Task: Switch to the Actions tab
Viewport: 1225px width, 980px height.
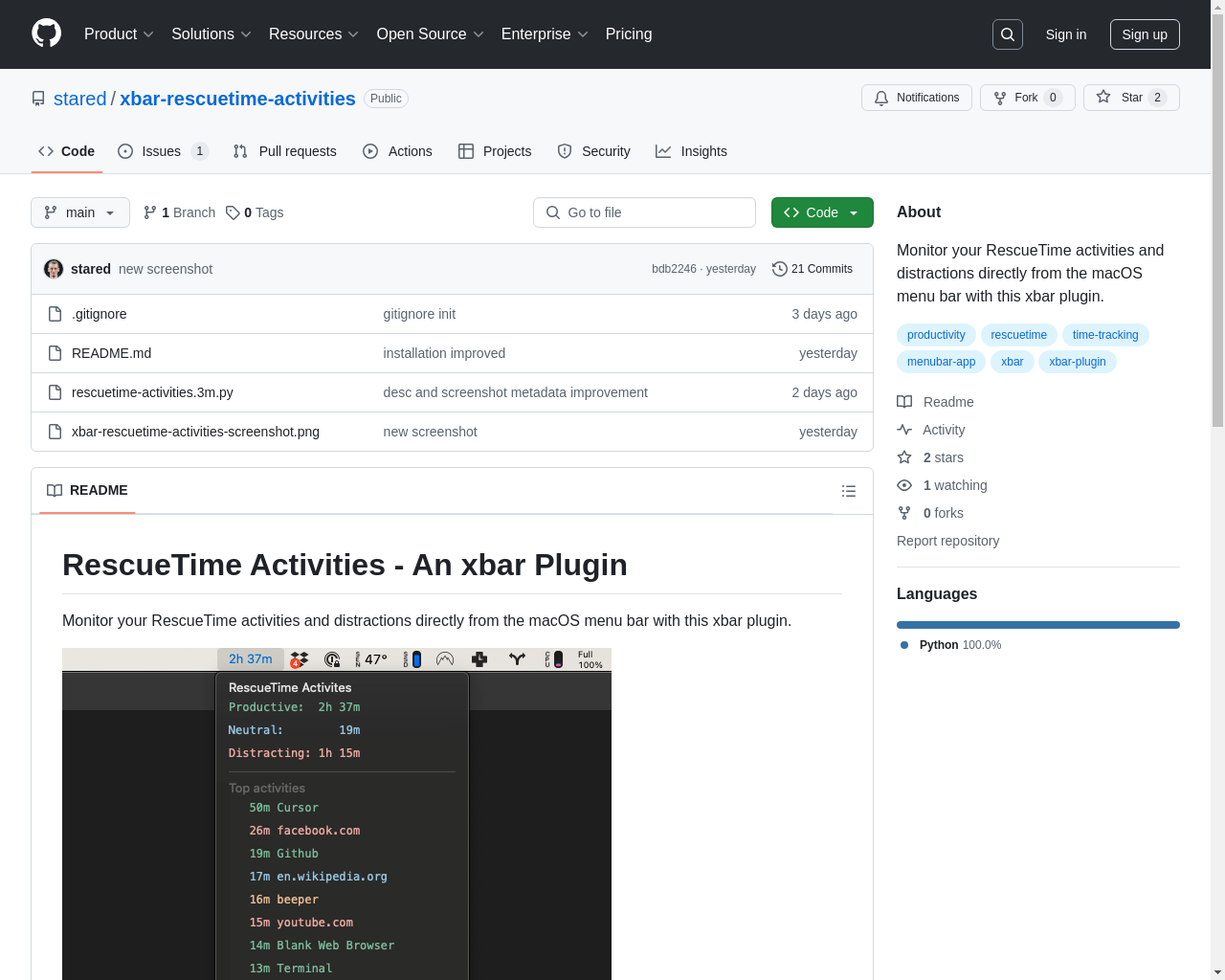Action: pyautogui.click(x=397, y=151)
